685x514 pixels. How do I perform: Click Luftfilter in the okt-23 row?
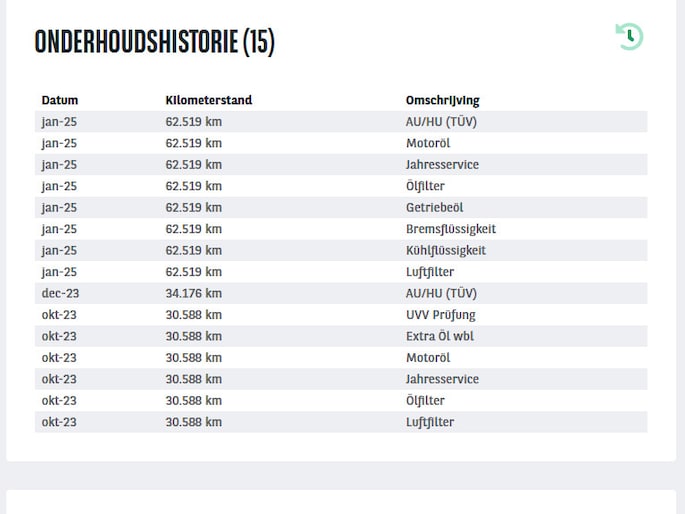(x=430, y=422)
